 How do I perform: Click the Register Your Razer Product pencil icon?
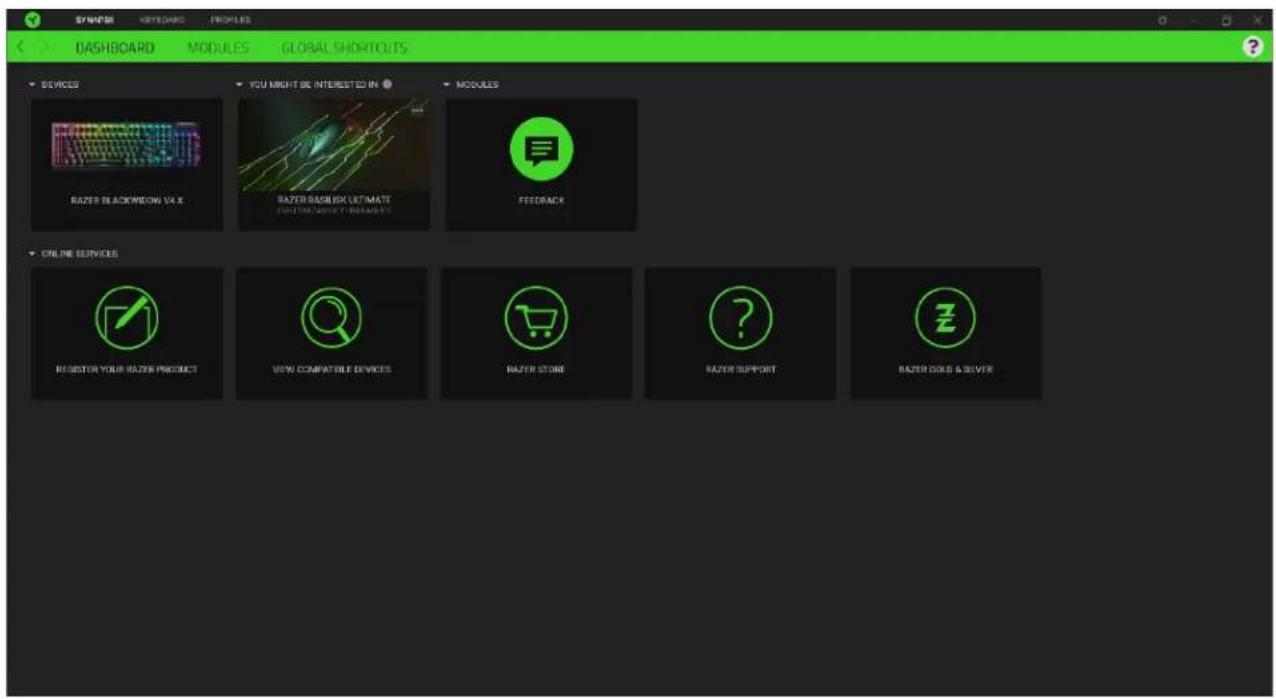point(126,318)
